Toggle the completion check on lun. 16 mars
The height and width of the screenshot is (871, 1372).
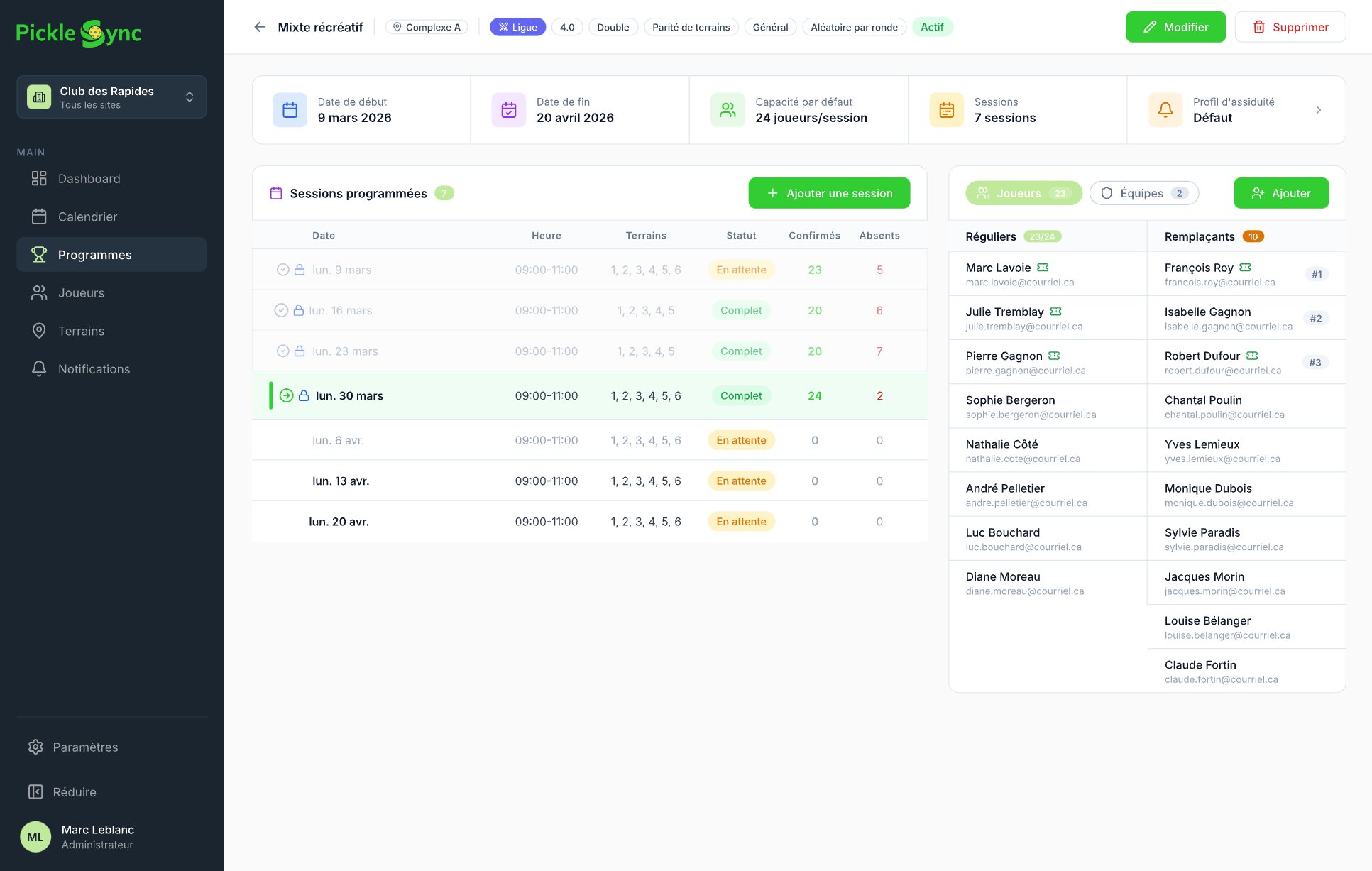pos(282,310)
